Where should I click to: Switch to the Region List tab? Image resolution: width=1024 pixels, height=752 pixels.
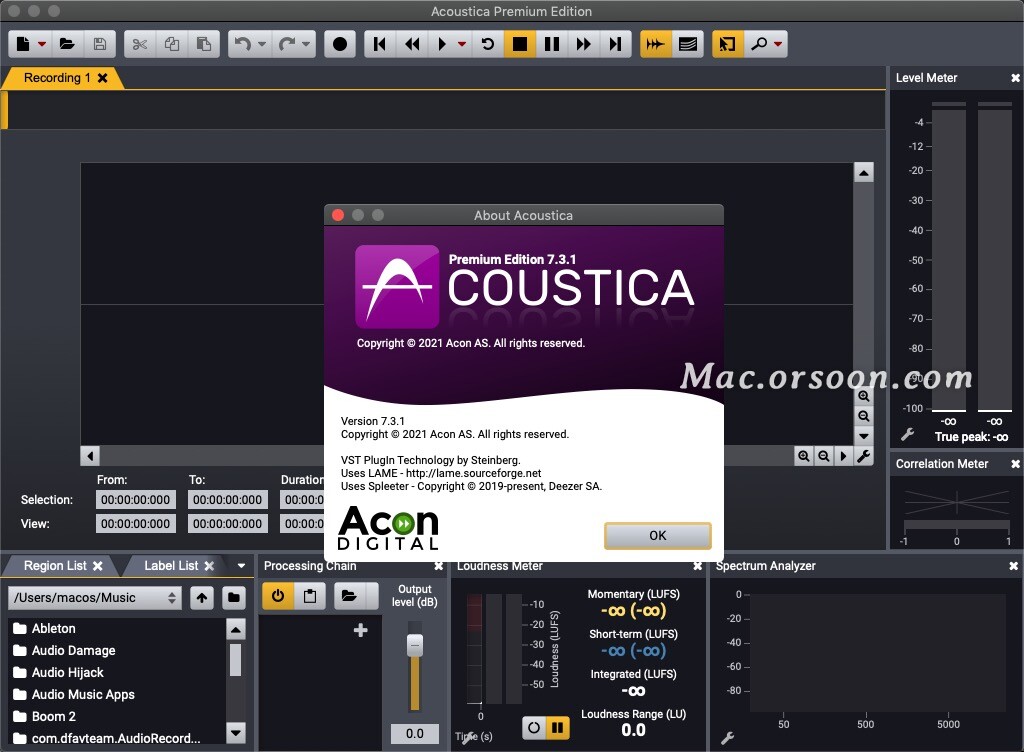[55, 565]
